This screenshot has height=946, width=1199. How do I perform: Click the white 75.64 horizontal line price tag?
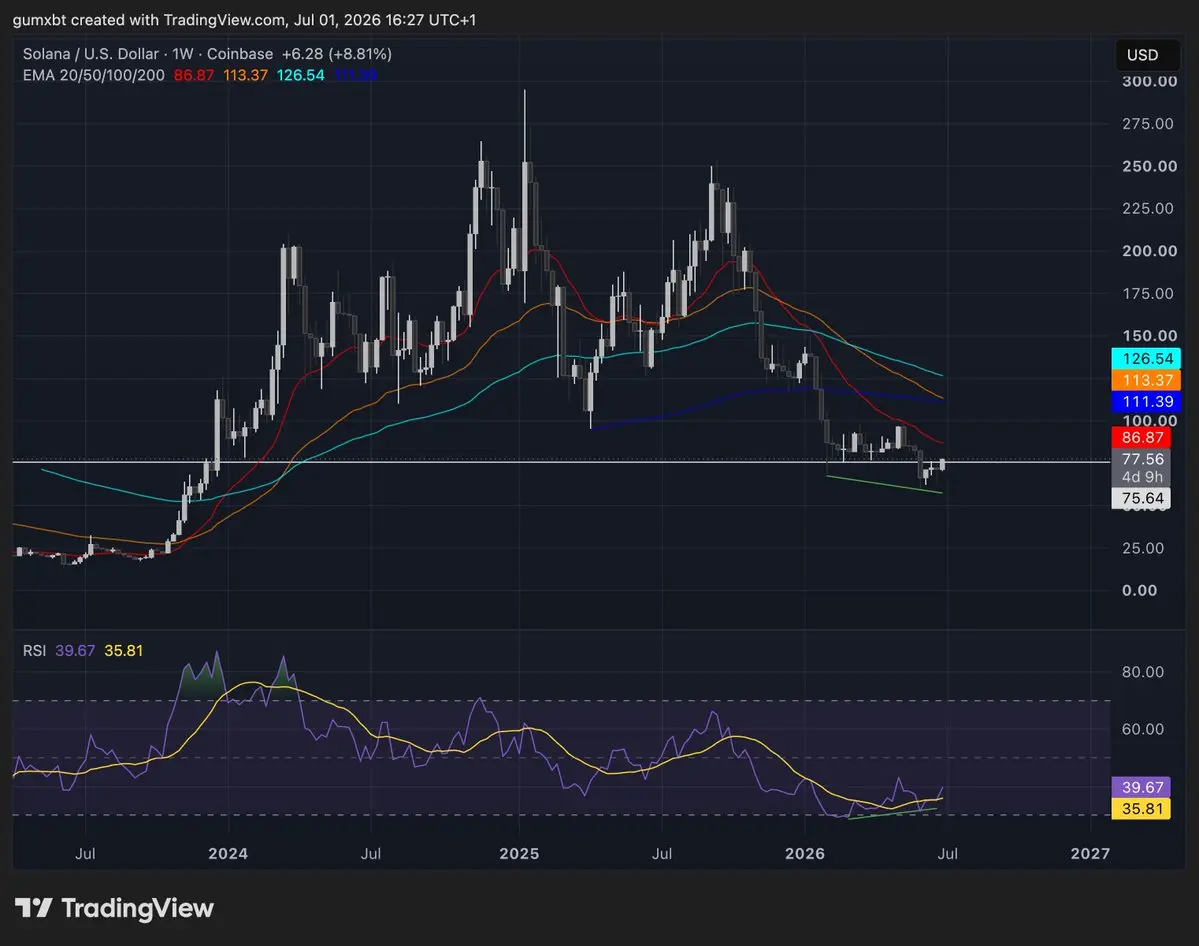coord(1142,498)
